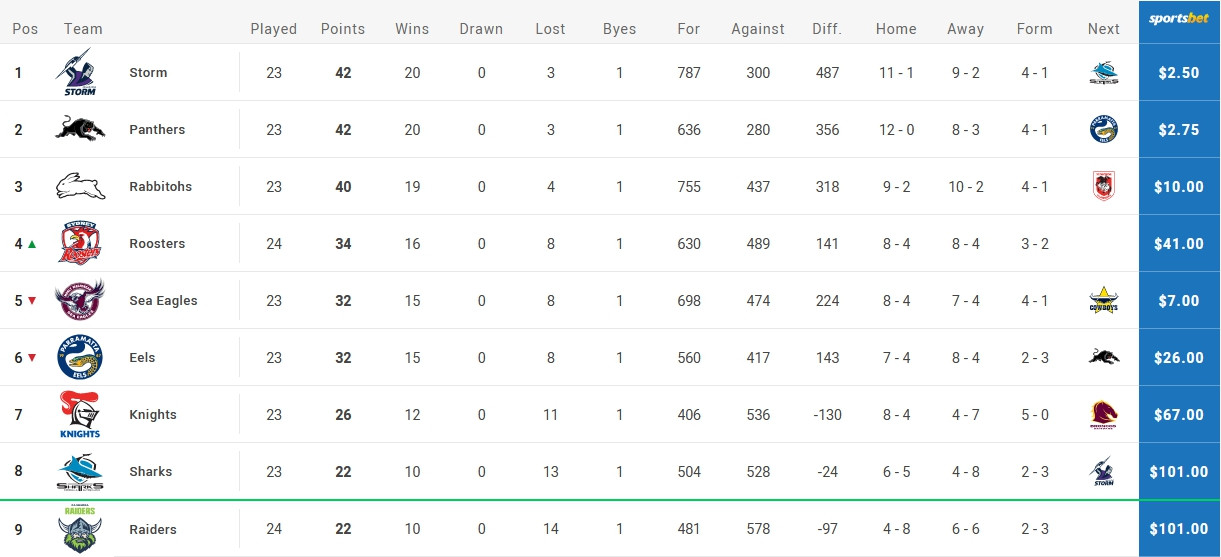Click the $67.00 odds for Knights
1221x557 pixels.
1179,414
